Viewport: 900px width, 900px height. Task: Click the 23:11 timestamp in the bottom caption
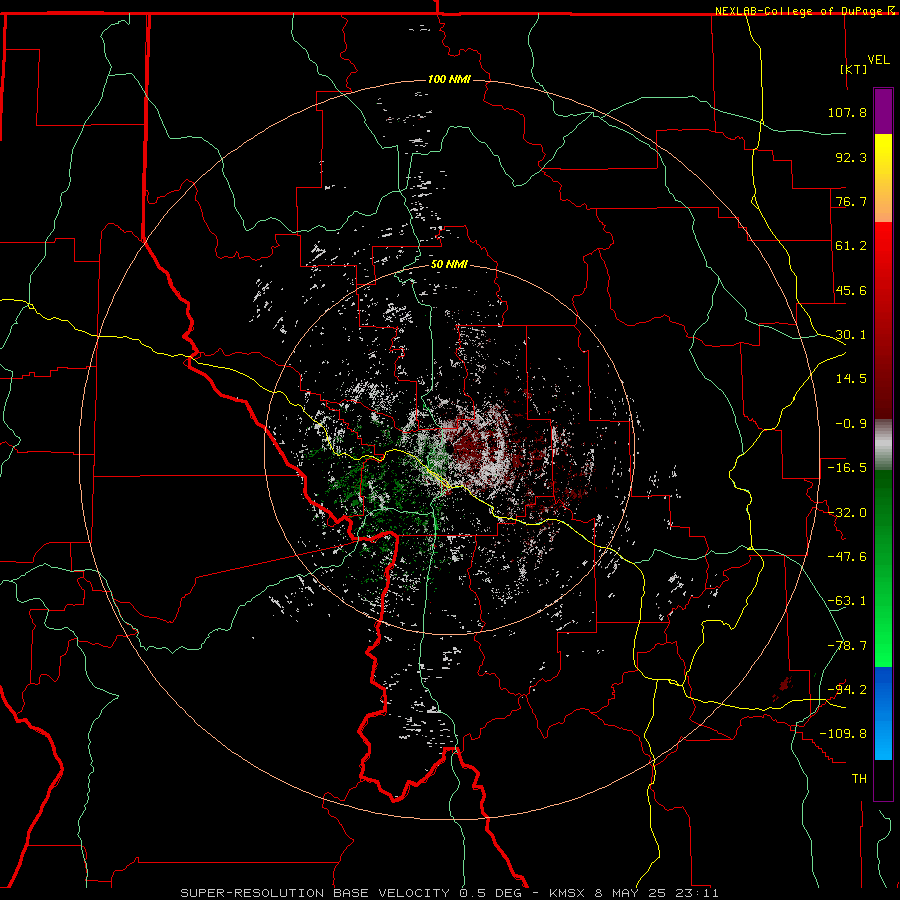click(x=697, y=893)
